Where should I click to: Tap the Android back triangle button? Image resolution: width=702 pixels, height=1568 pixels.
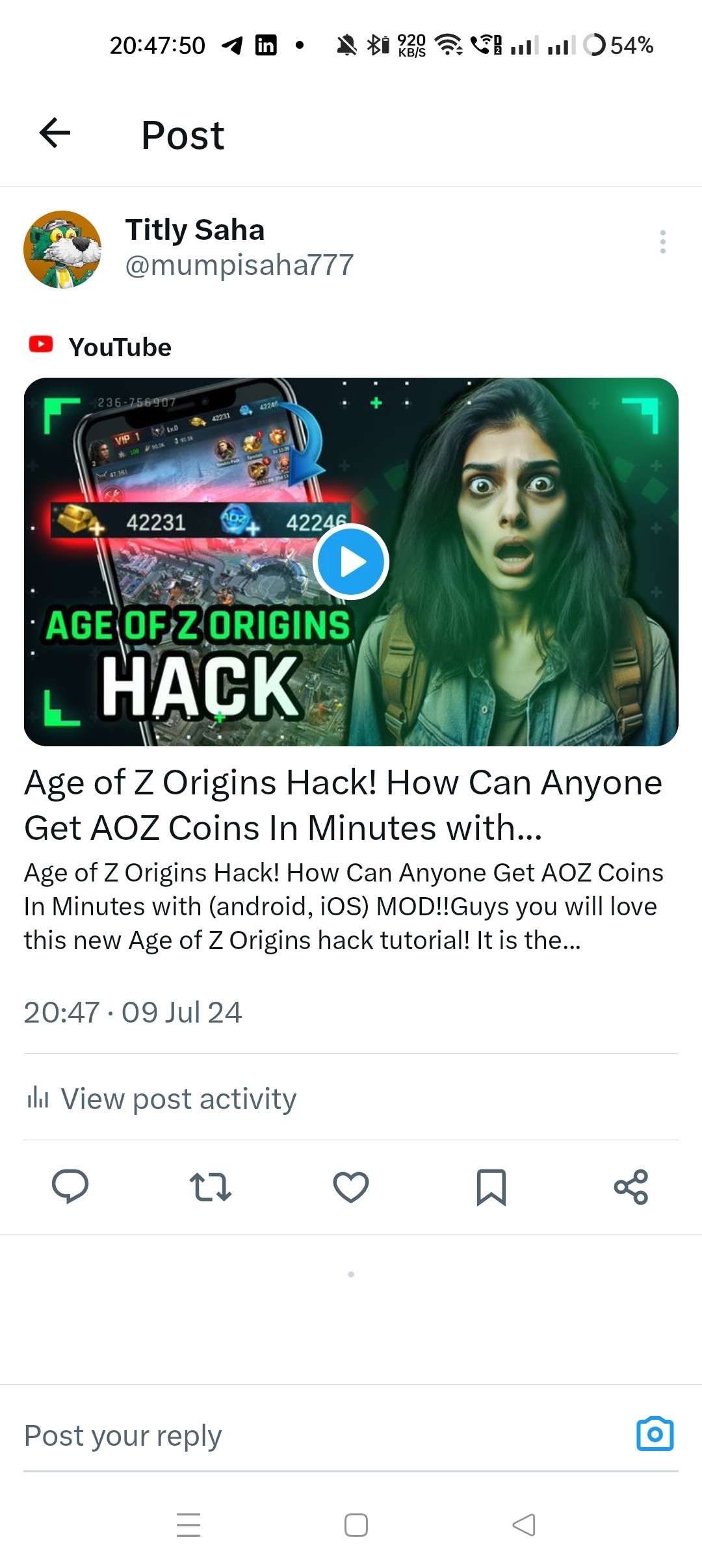(x=524, y=1524)
